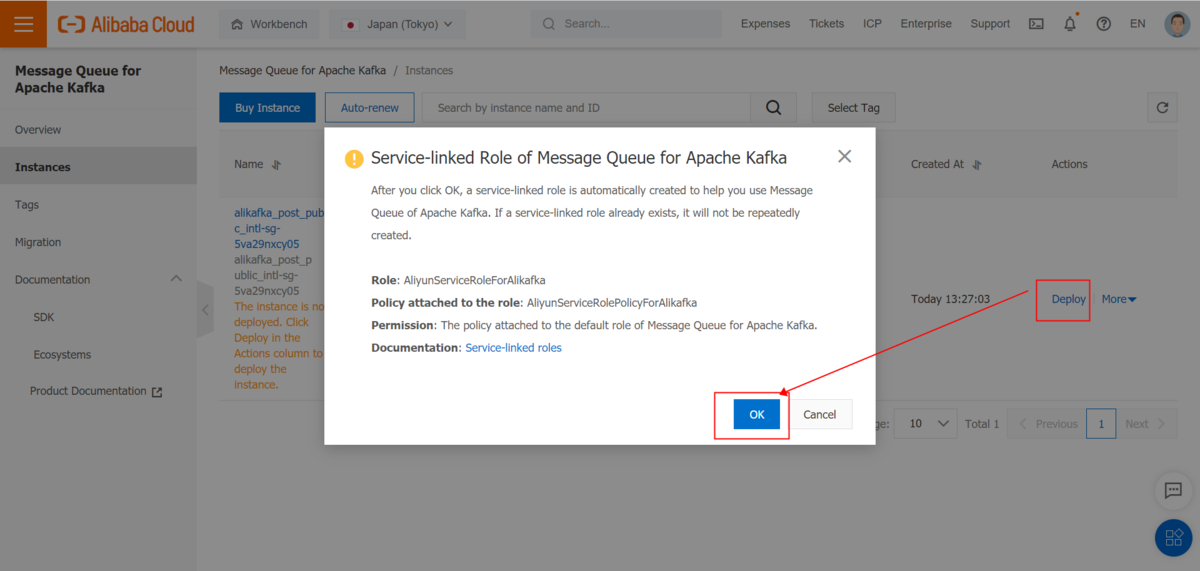Click Buy Instance button
The width and height of the screenshot is (1200, 571).
pyautogui.click(x=267, y=108)
